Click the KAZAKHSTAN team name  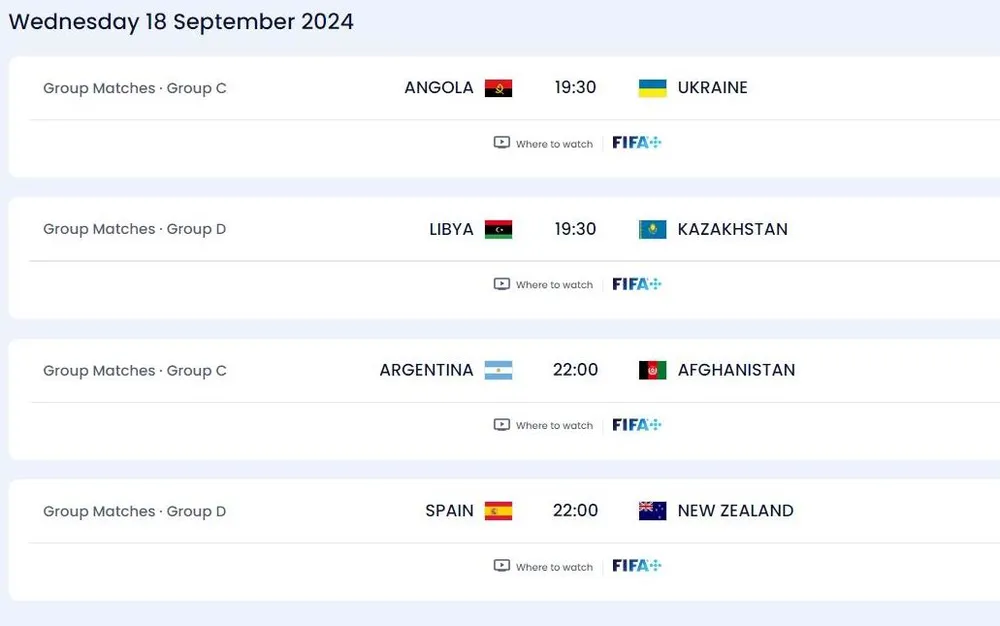(732, 229)
